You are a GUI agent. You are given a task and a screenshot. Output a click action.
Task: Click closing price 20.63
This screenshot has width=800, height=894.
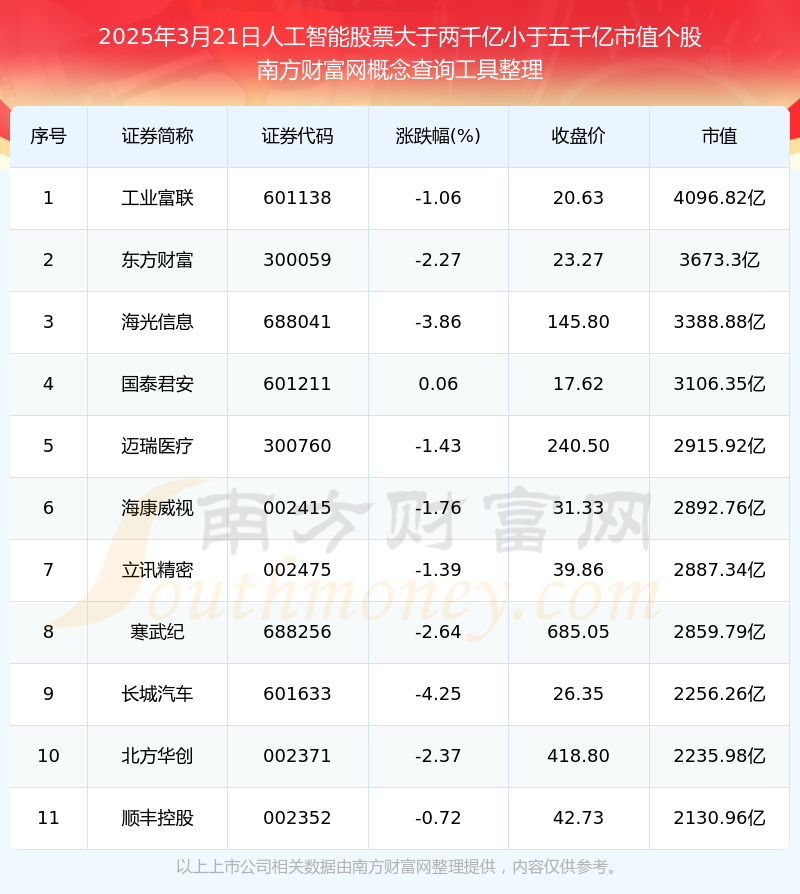click(578, 198)
